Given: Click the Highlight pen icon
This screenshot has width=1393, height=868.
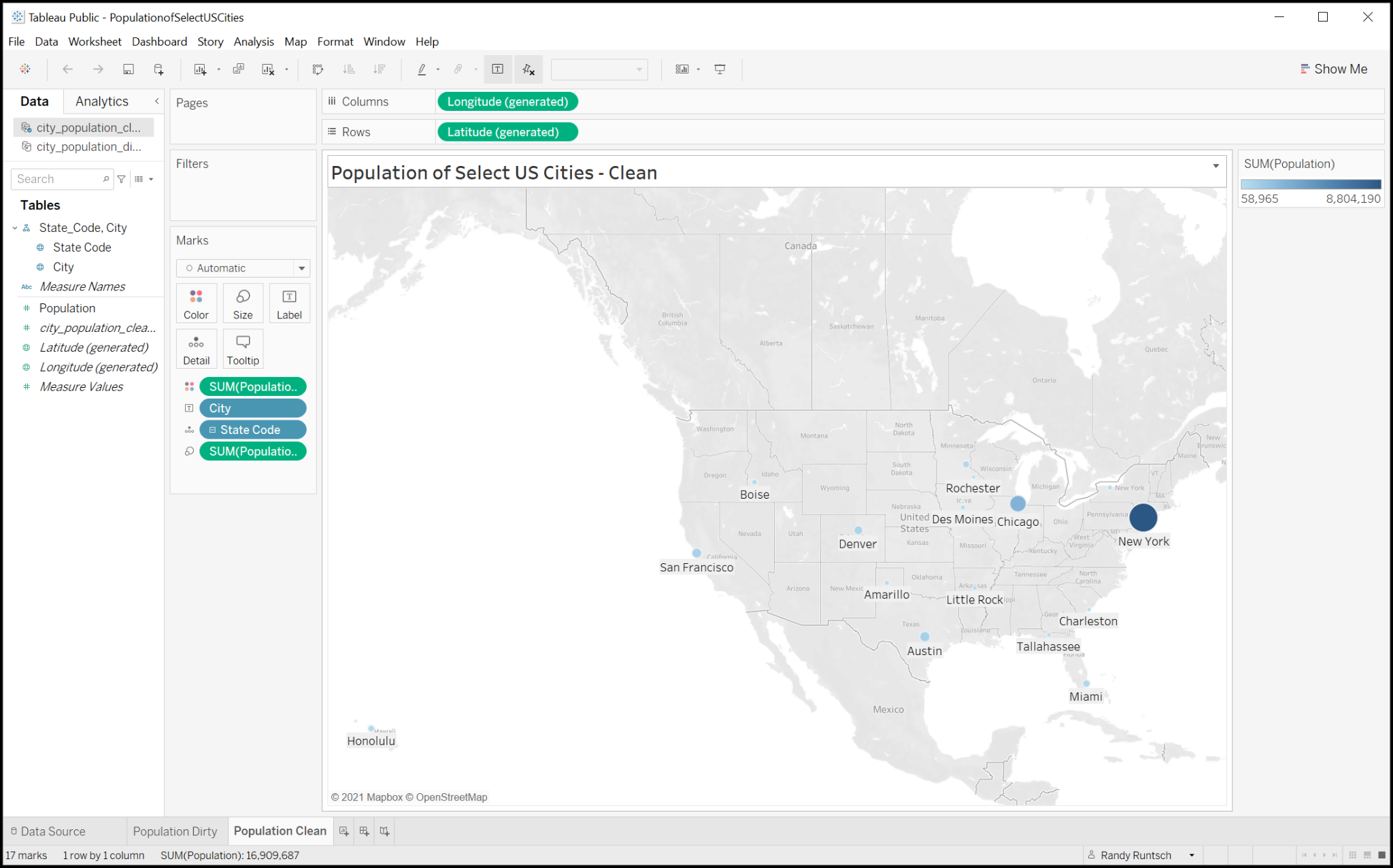Looking at the screenshot, I should click(x=422, y=69).
